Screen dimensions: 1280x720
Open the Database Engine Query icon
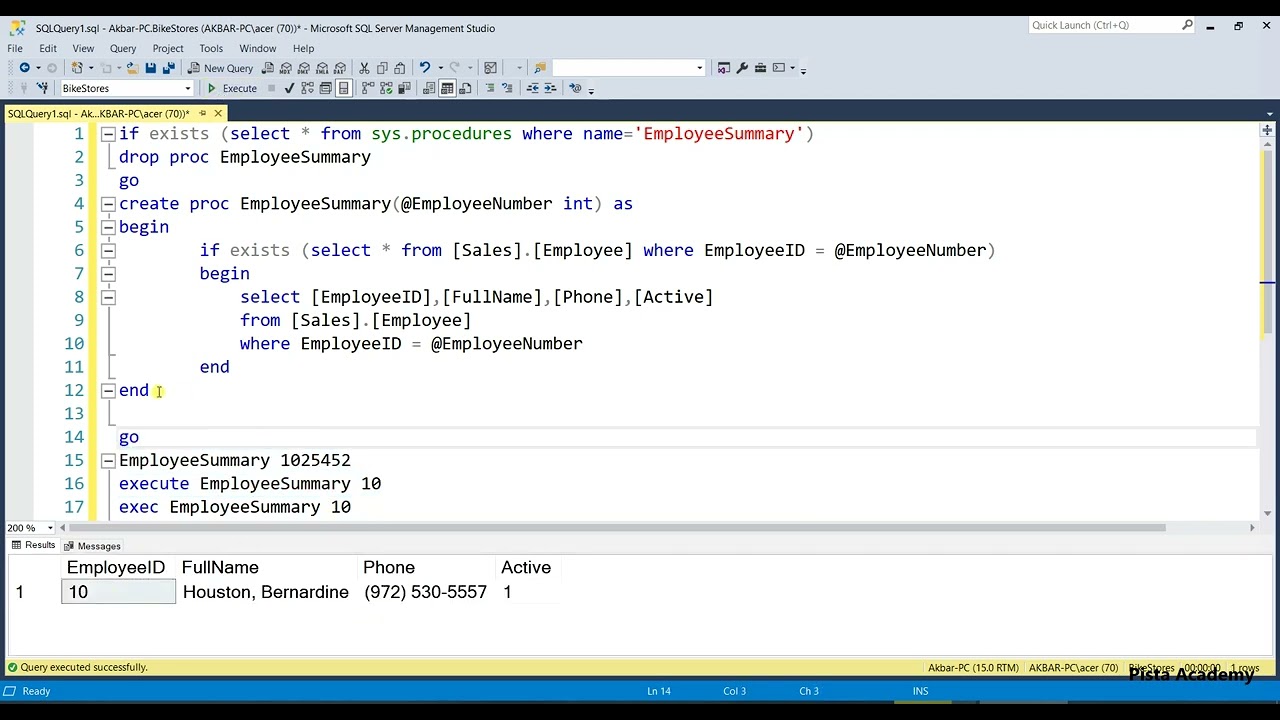coord(268,68)
